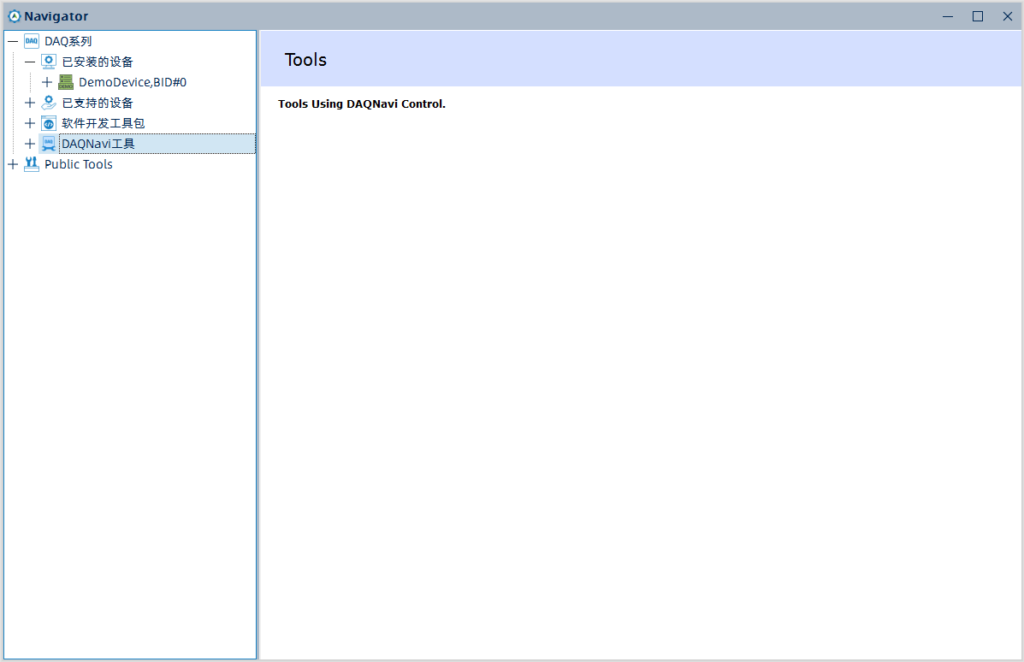Click the 软件开发工具包 SDK icon
This screenshot has height=662, width=1024.
(48, 123)
